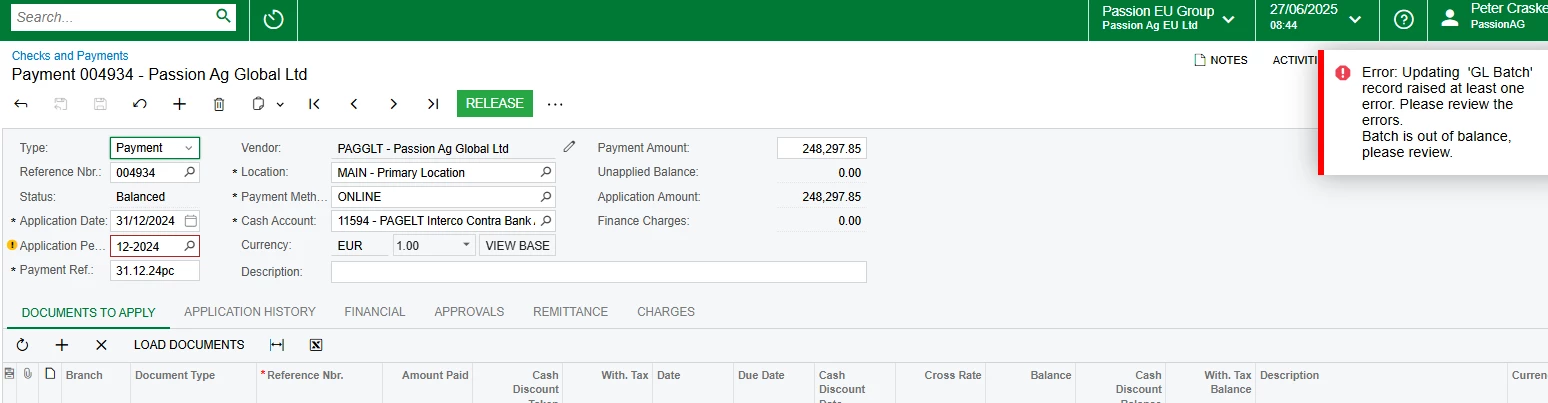The width and height of the screenshot is (1548, 403).
Task: Click the save disk icon
Action: pyautogui.click(x=100, y=103)
